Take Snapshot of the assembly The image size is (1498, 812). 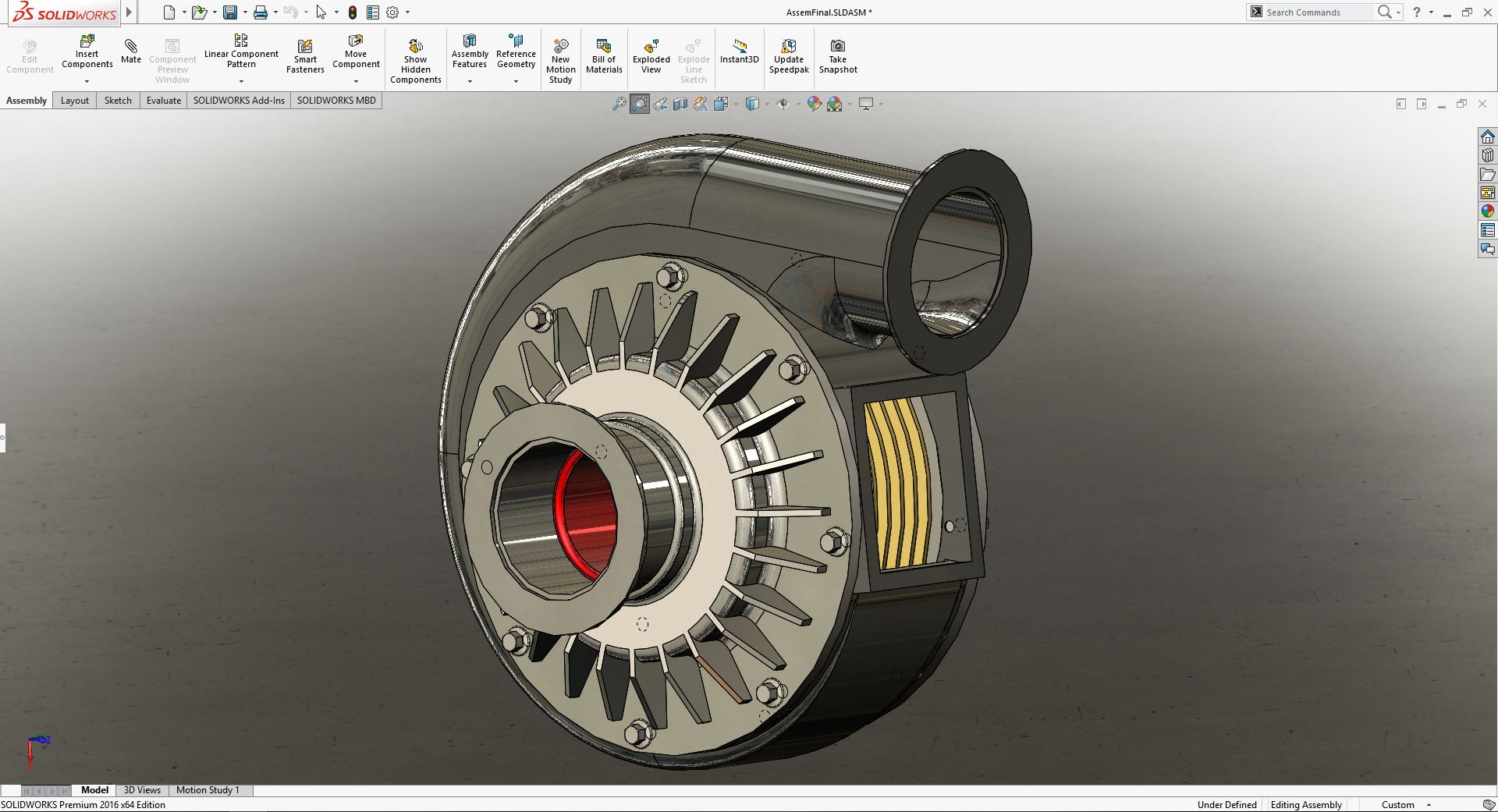coord(838,56)
